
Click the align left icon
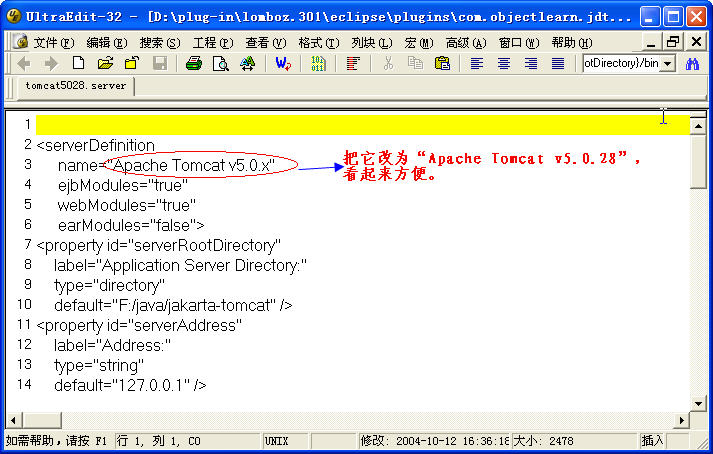point(477,63)
